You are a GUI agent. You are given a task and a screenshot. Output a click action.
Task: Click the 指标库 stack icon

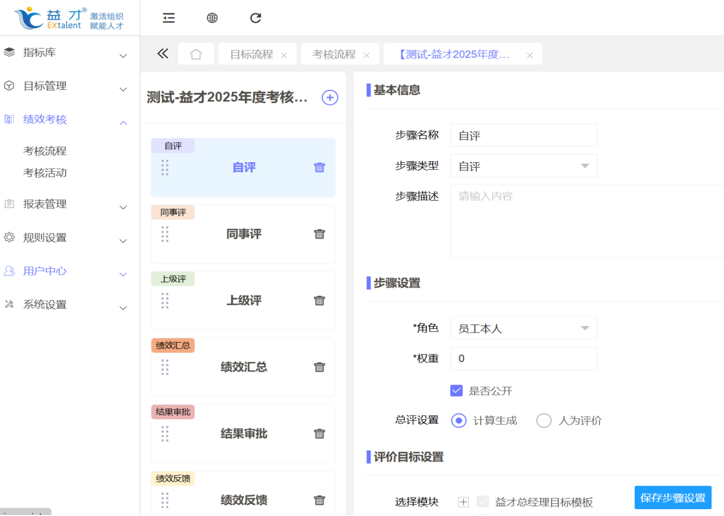9,52
